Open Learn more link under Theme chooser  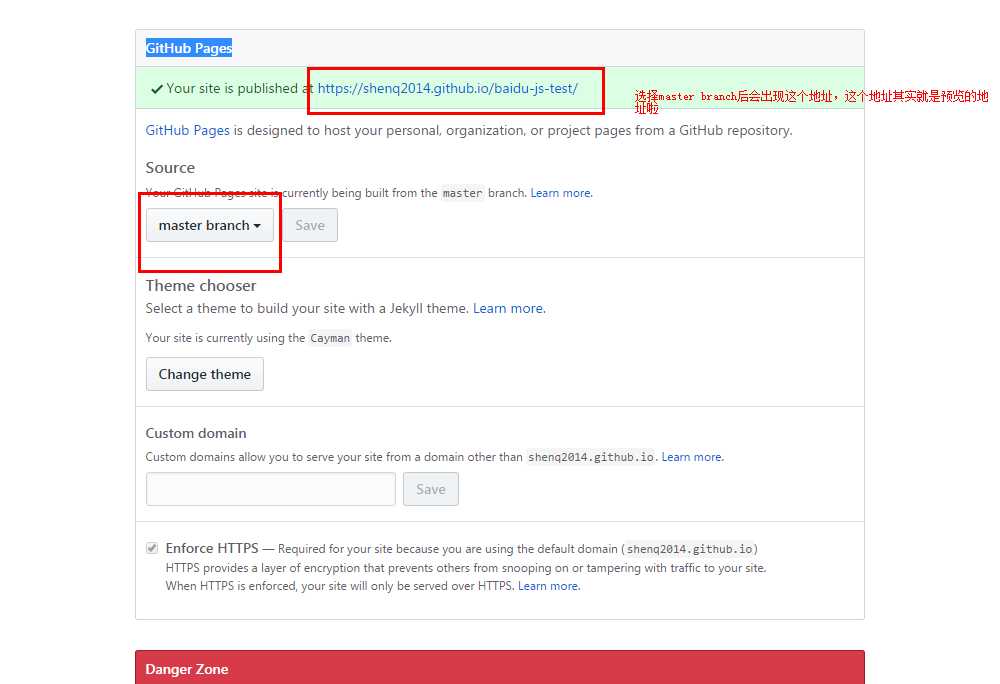[x=509, y=309]
